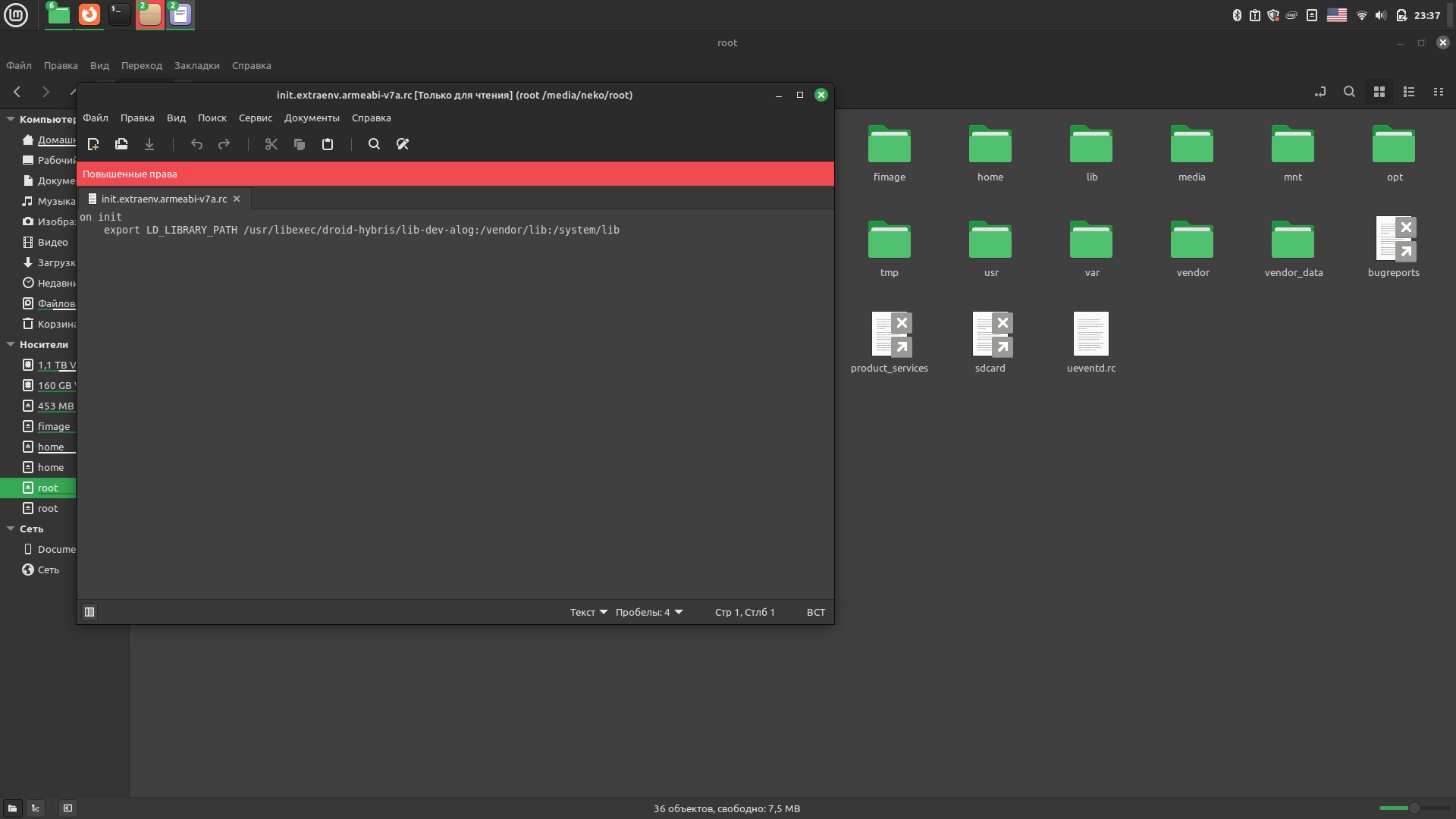The width and height of the screenshot is (1456, 819).
Task: Switch file manager to icon view
Action: pyautogui.click(x=1379, y=92)
